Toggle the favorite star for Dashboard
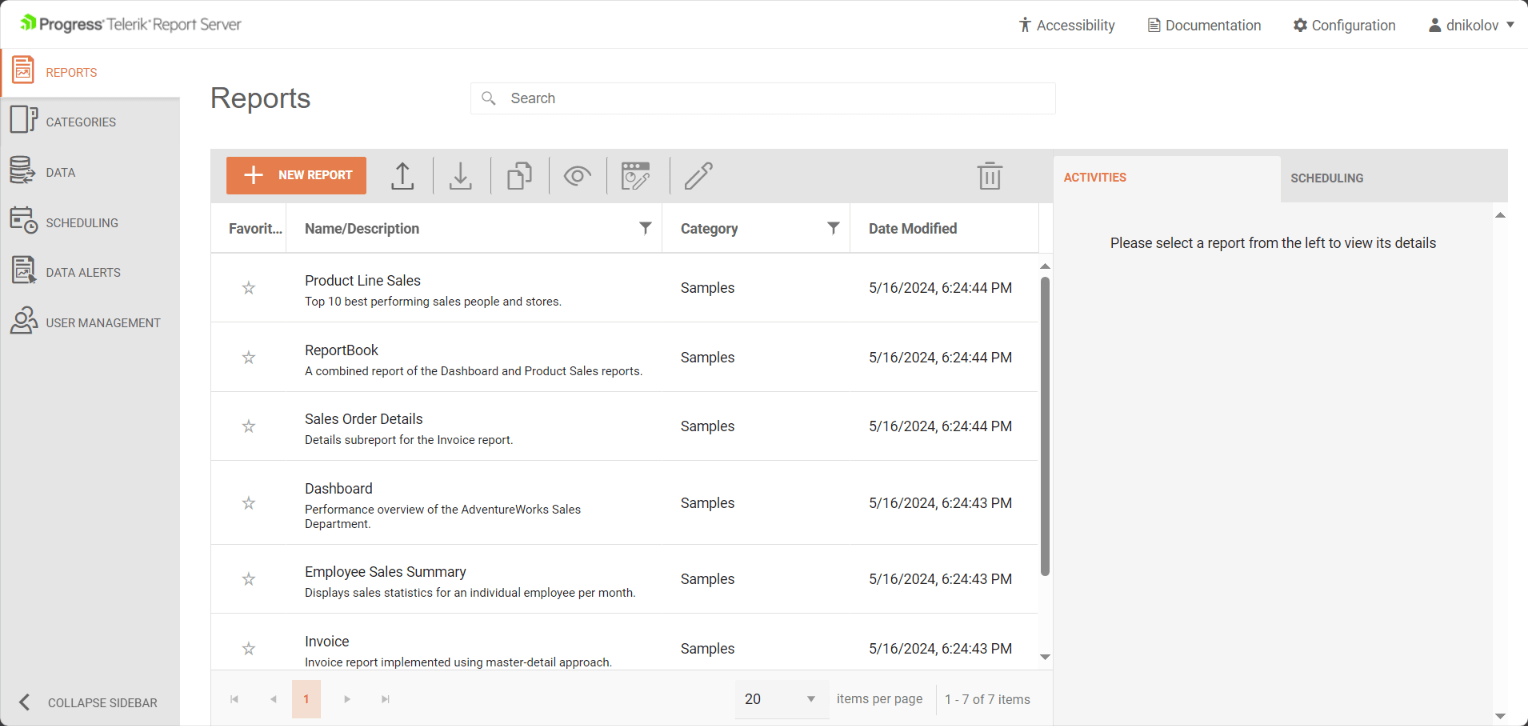Screen dimensions: 1528x726 pos(248,503)
